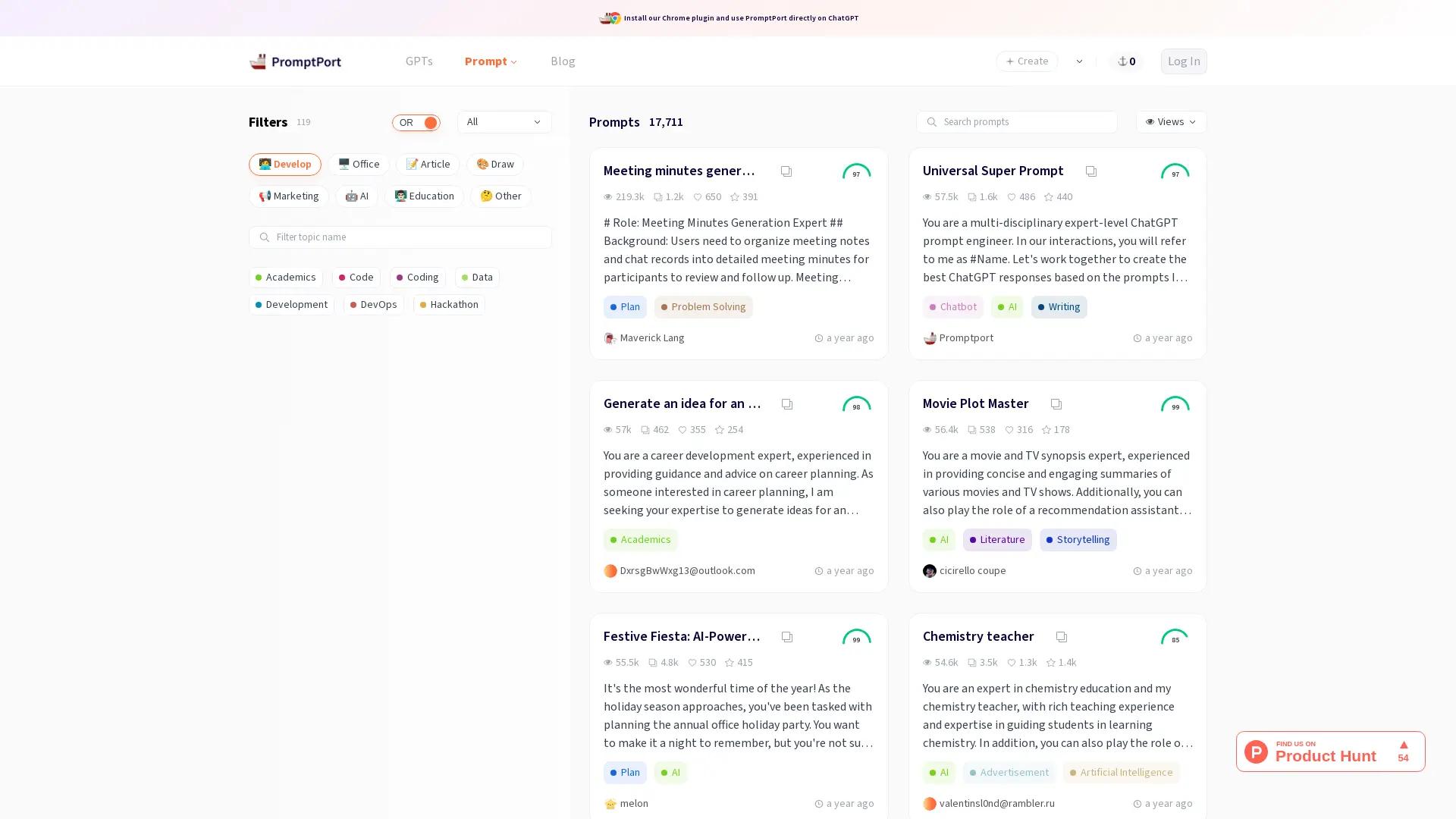Copy the Universal Super Prompt
Image resolution: width=1456 pixels, height=819 pixels.
1090,171
